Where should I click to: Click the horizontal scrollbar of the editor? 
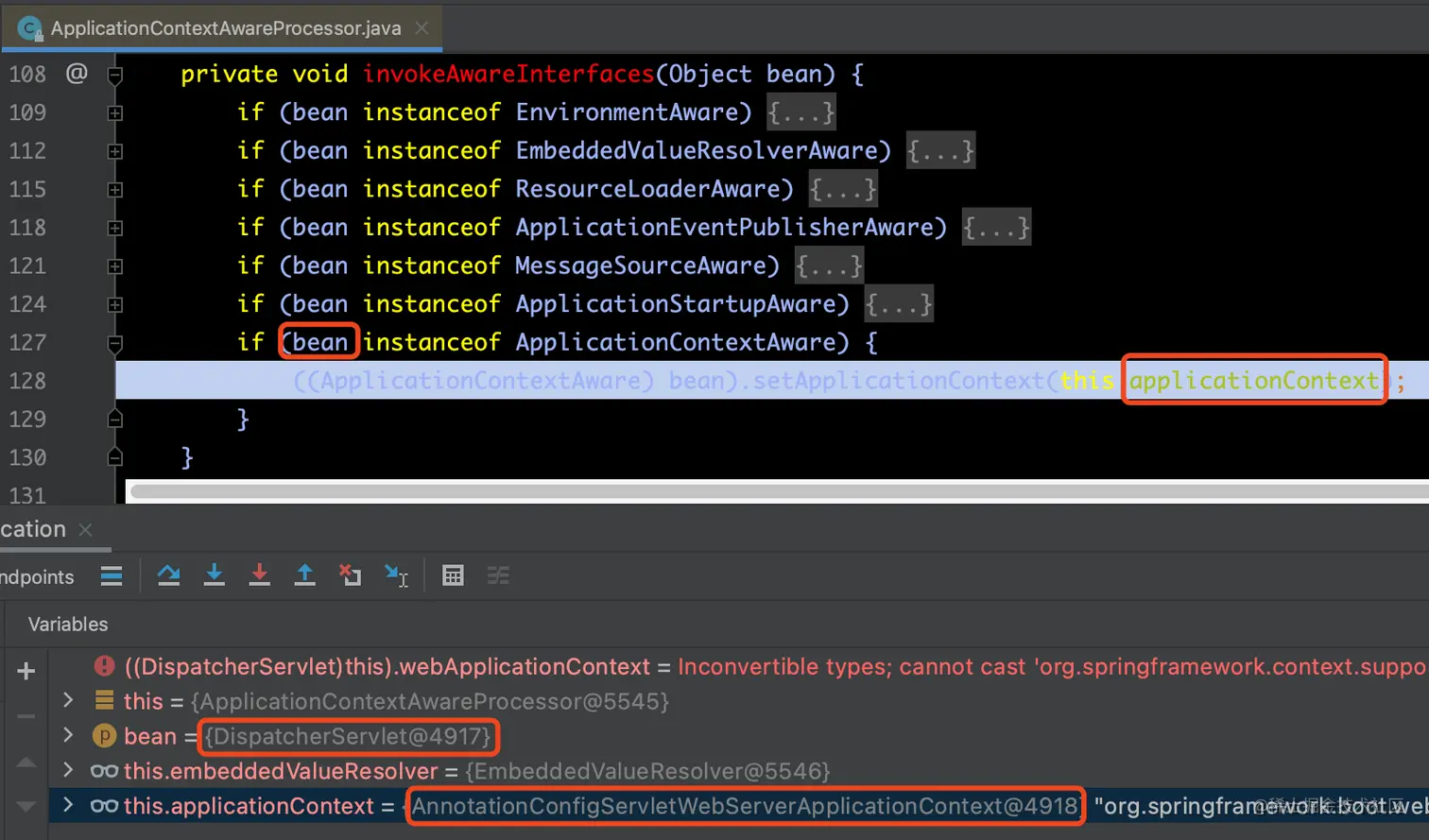(x=779, y=490)
